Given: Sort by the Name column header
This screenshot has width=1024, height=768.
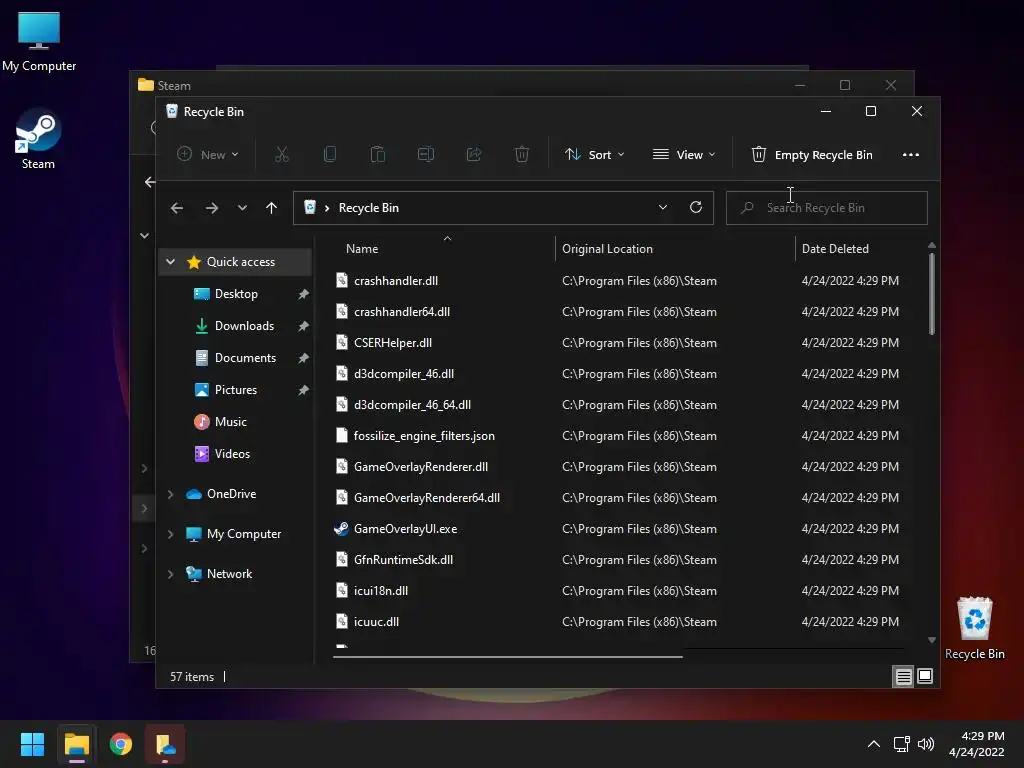Looking at the screenshot, I should 362,249.
